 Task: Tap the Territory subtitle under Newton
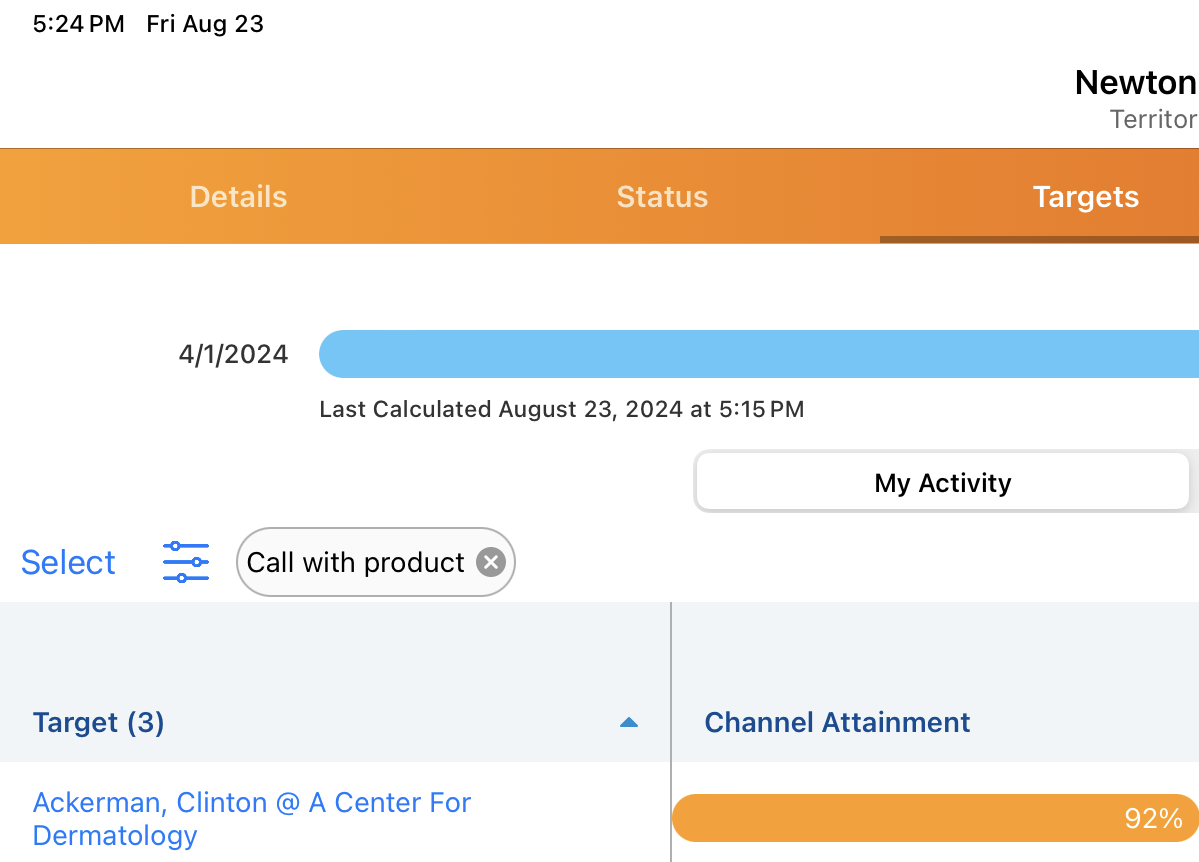[1153, 119]
